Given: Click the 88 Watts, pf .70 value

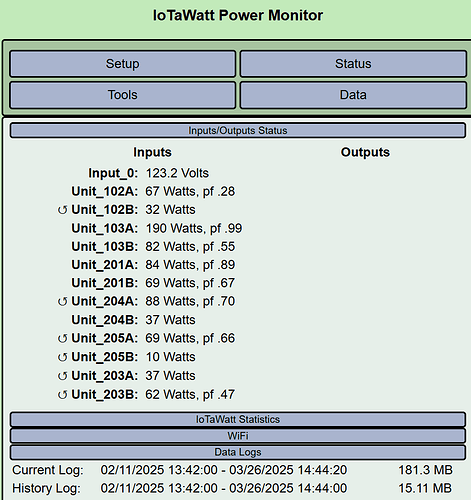Looking at the screenshot, I should pyautogui.click(x=190, y=302).
